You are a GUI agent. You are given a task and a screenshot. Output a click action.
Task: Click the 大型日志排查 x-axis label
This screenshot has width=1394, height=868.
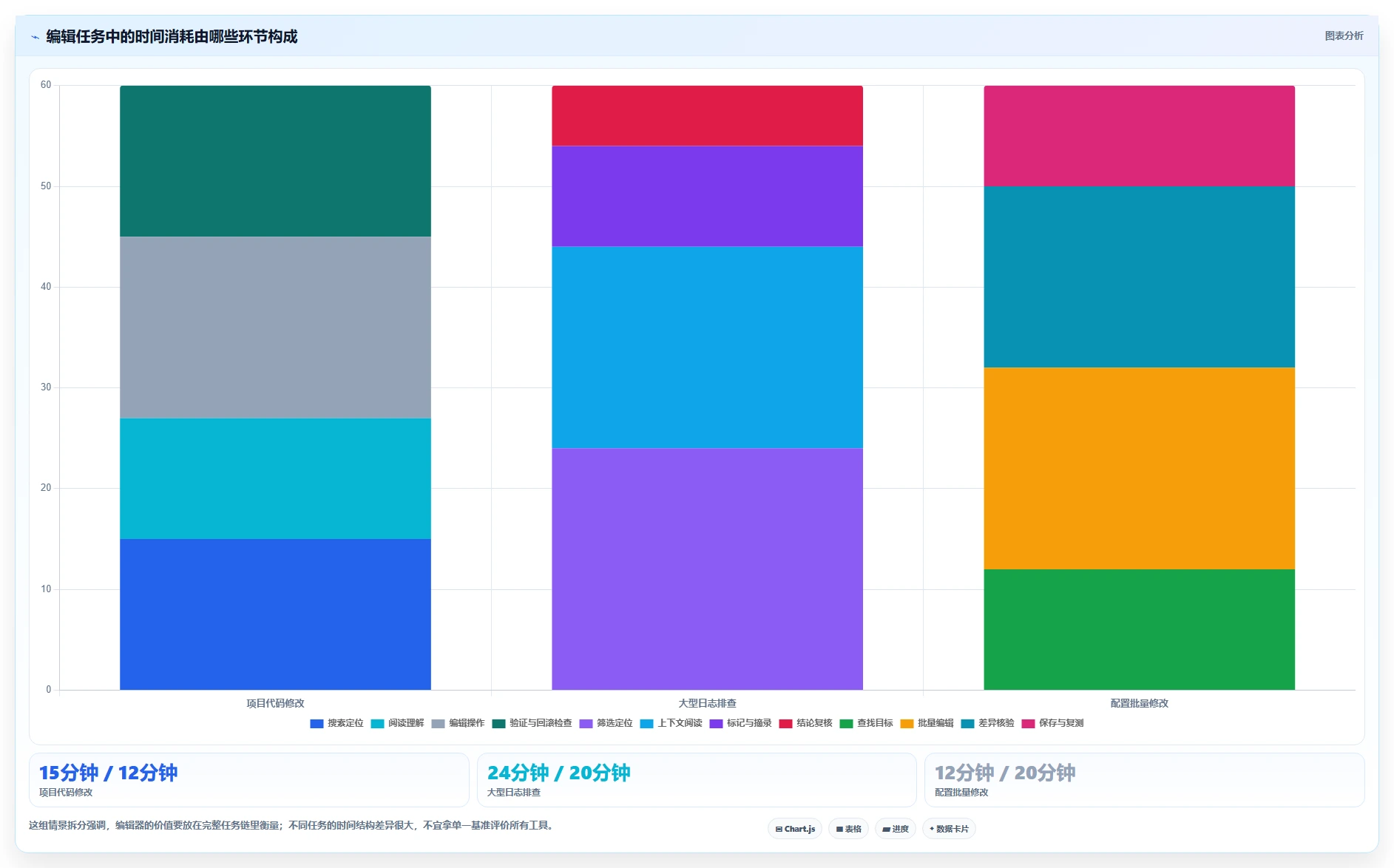coord(707,703)
